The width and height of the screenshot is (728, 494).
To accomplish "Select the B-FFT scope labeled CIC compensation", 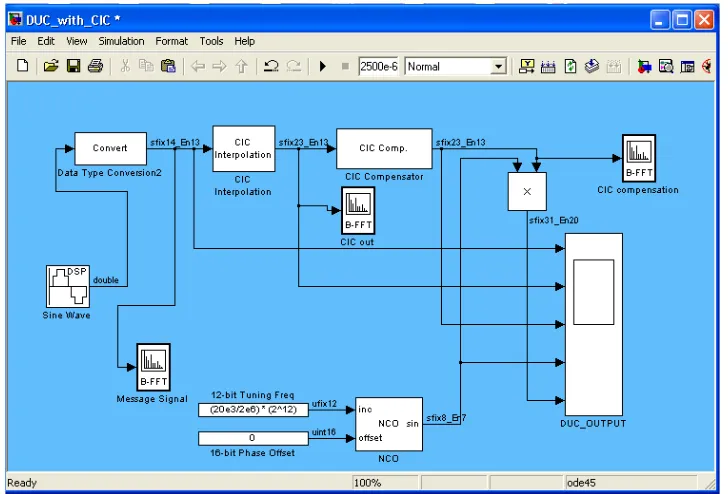I will coord(639,158).
